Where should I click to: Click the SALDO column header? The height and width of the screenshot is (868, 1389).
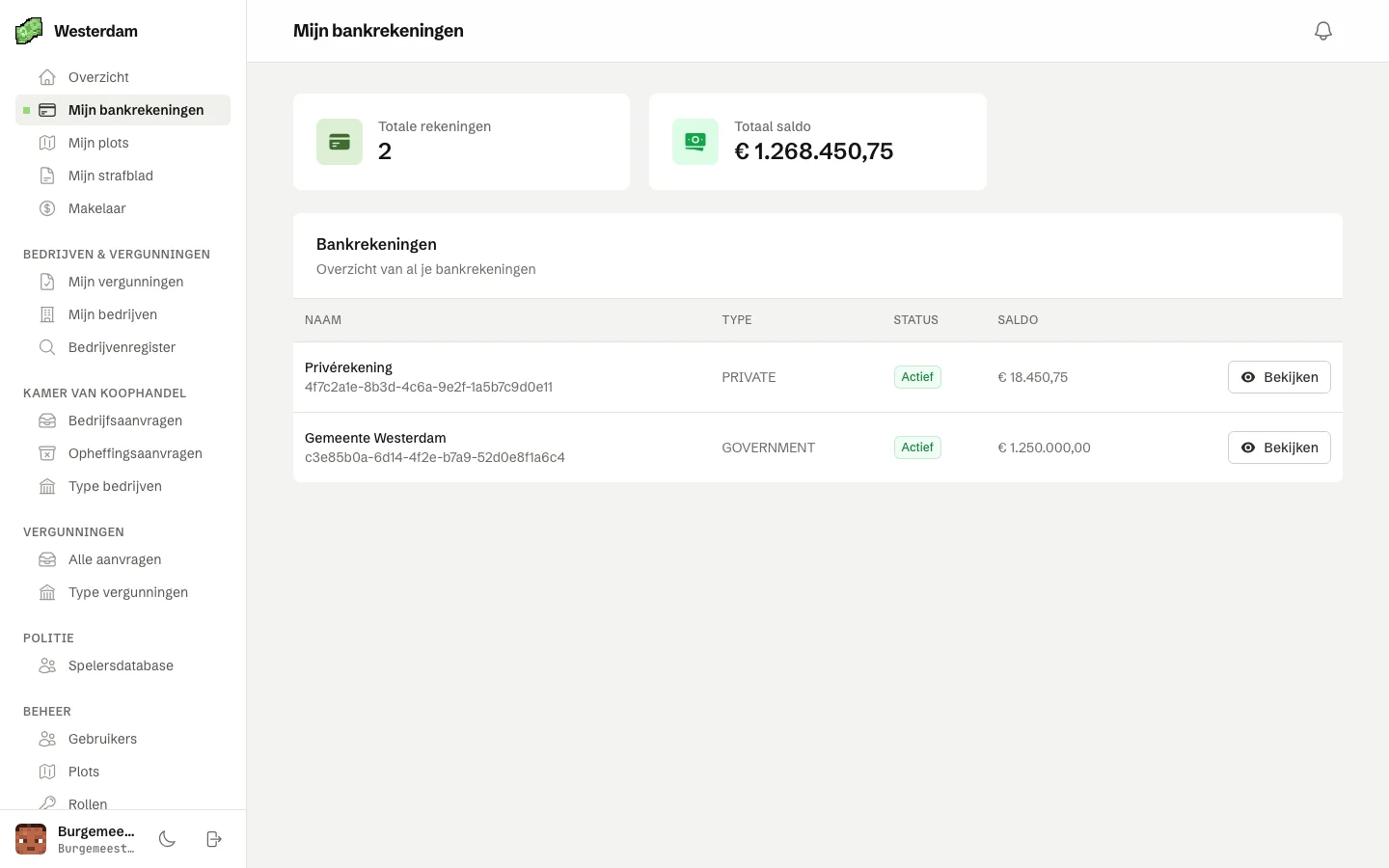1018,320
